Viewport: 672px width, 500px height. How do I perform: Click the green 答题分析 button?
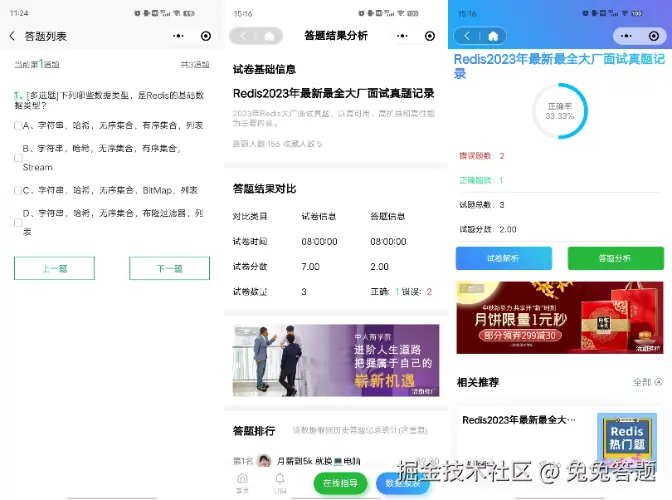[x=615, y=258]
